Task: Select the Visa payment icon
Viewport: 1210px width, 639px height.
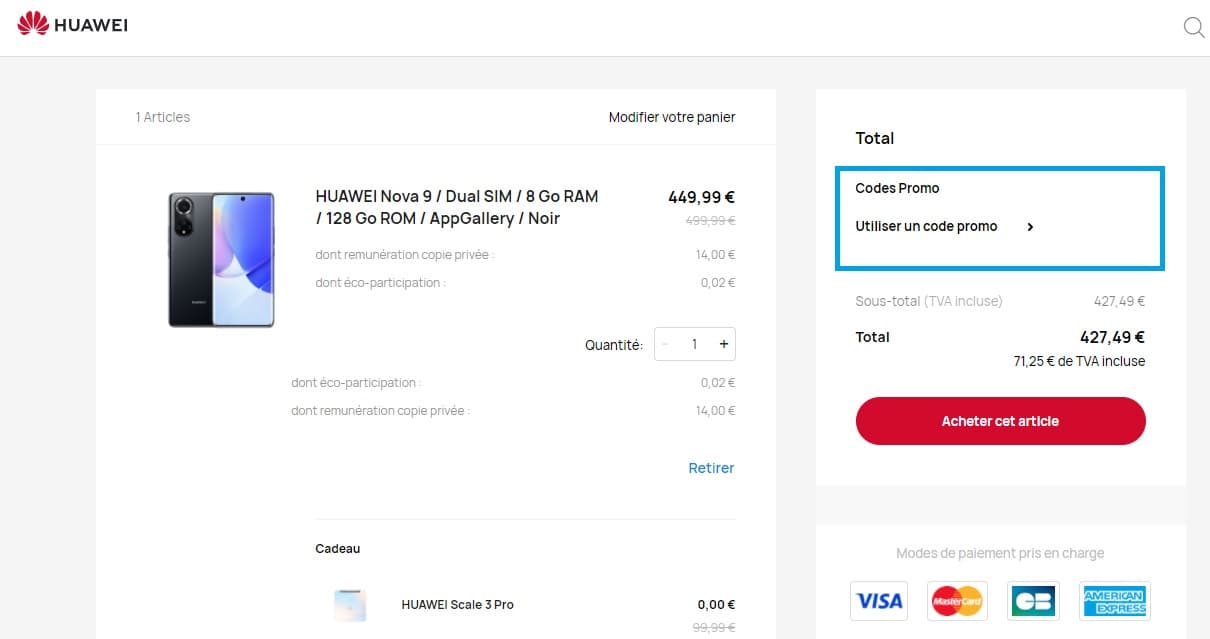Action: (x=878, y=600)
